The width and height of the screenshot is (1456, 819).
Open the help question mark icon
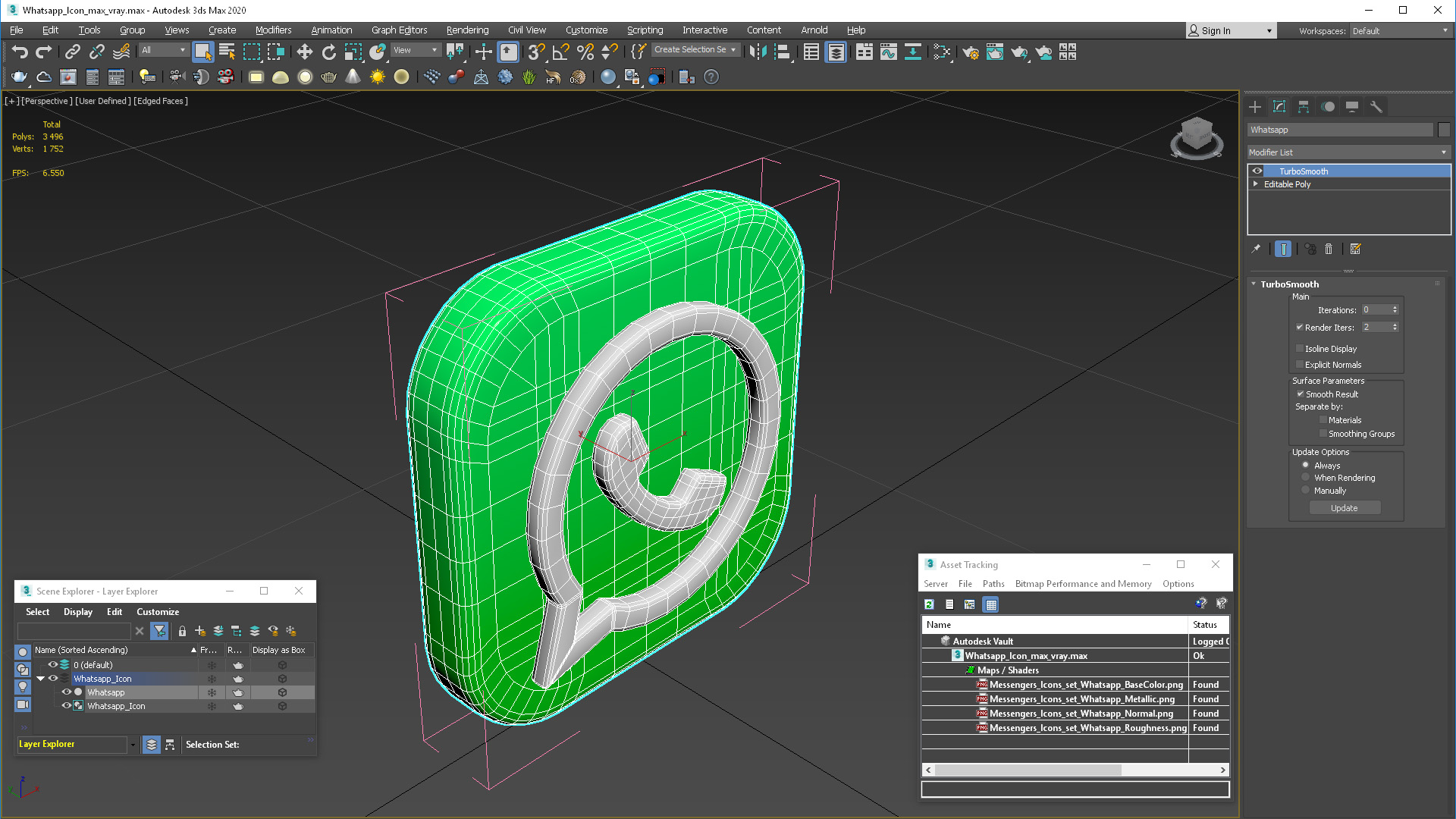(x=711, y=77)
